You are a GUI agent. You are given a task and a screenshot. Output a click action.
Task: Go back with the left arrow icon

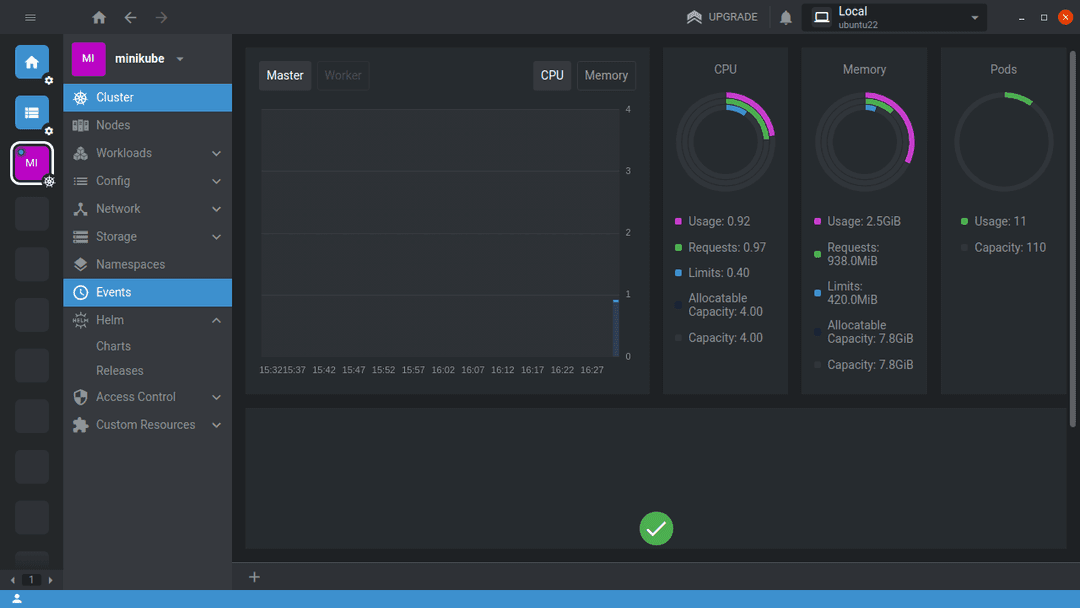(x=130, y=18)
